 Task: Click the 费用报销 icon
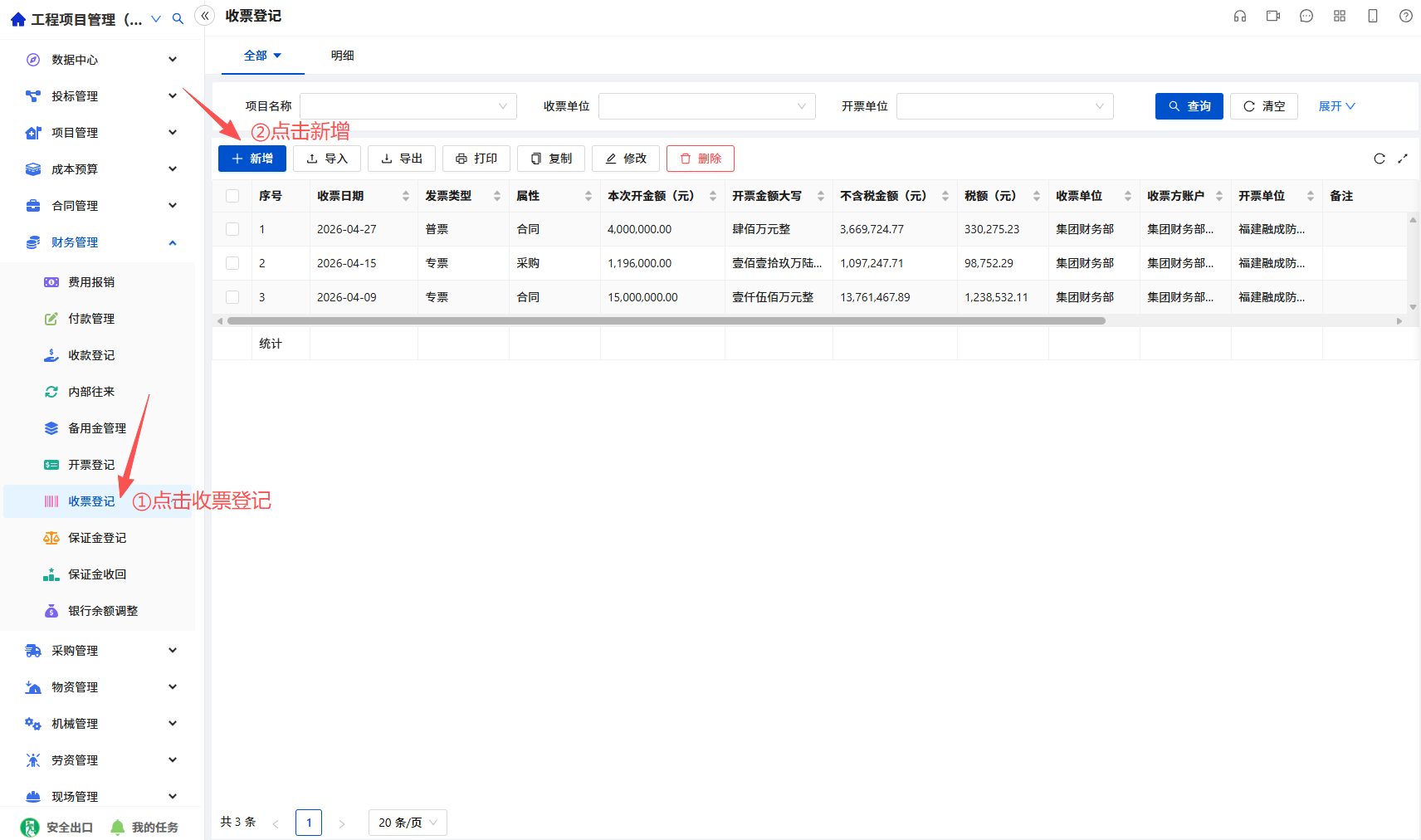51,282
